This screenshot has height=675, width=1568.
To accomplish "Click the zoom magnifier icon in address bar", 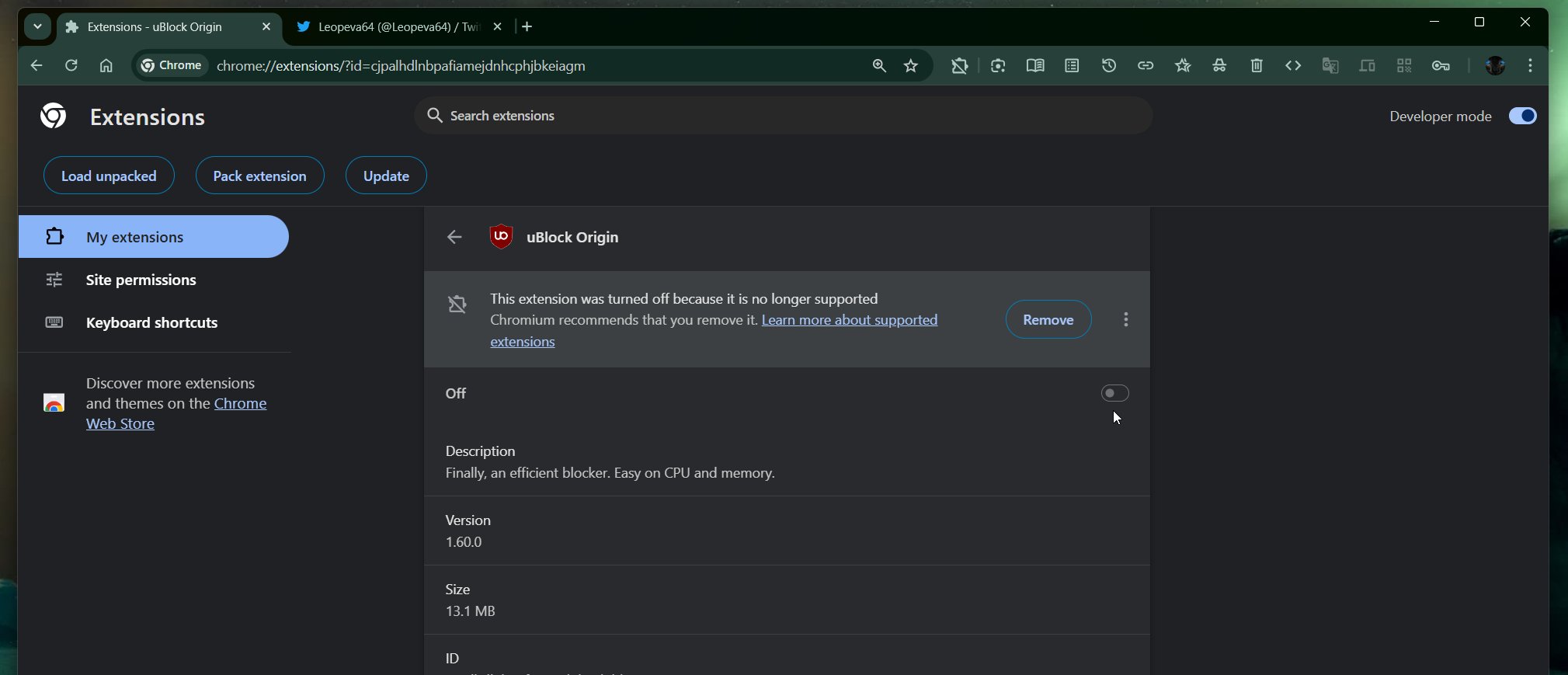I will (879, 66).
